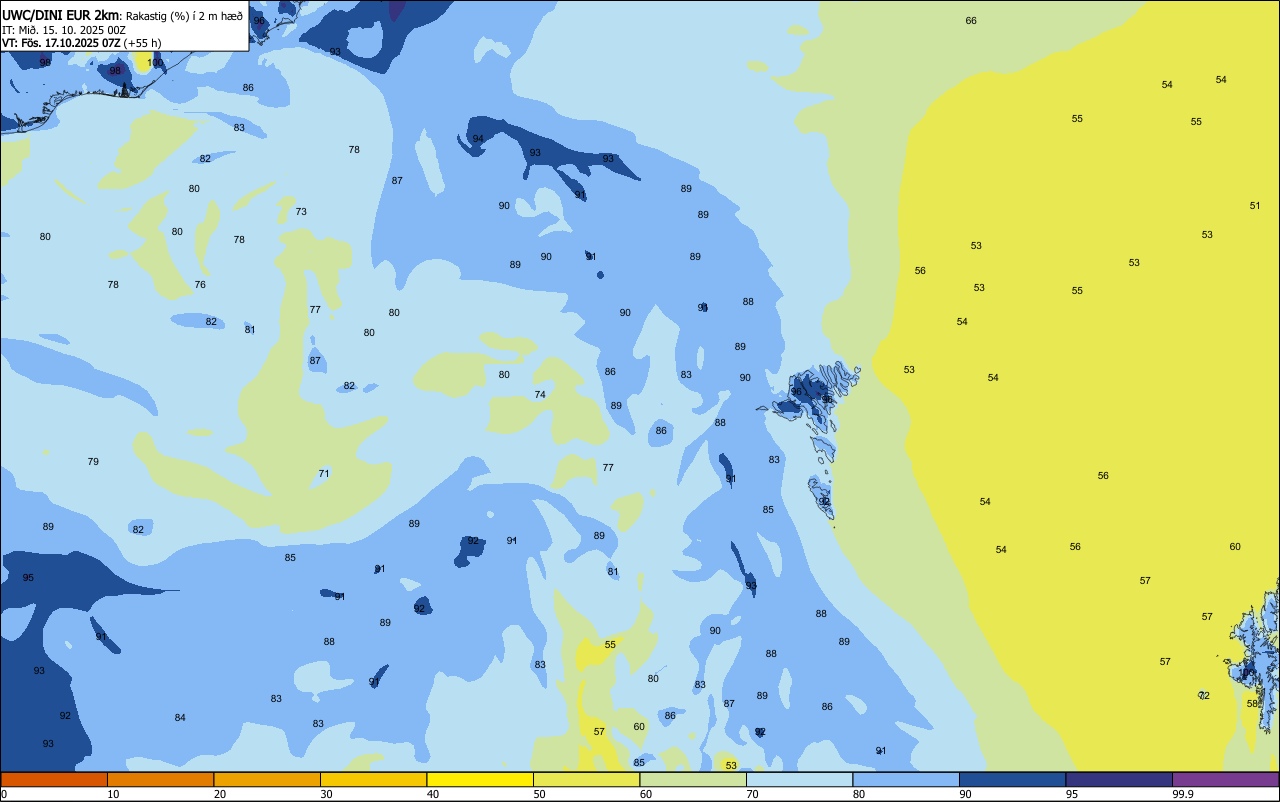Pick the 80–90 light blue legend segment
The height and width of the screenshot is (802, 1280).
pyautogui.click(x=906, y=779)
